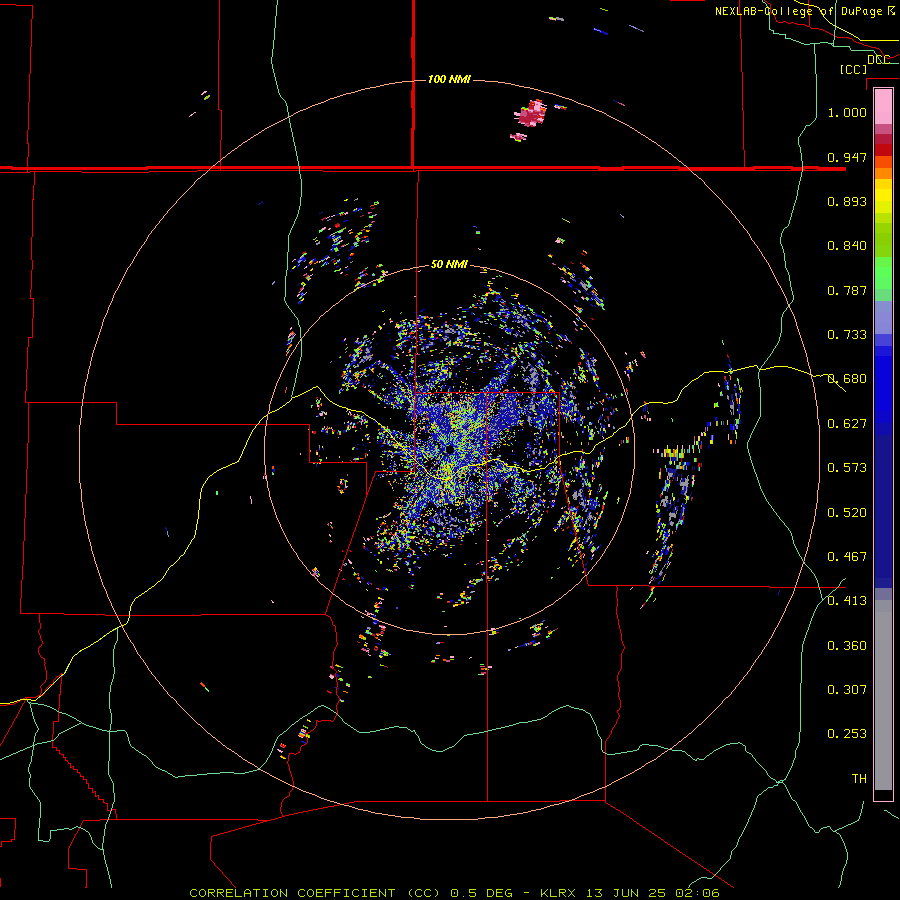Click the 50 NMI range ring label

click(449, 265)
